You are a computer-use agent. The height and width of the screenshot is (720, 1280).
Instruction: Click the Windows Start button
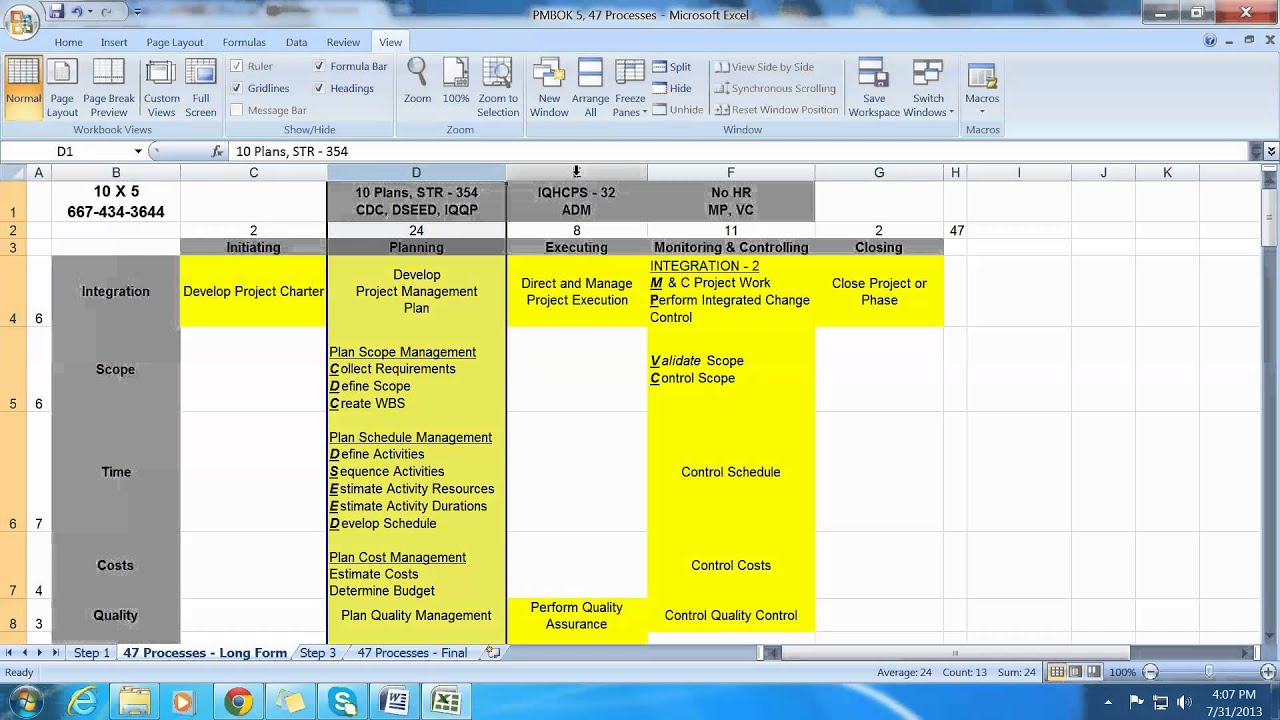pos(26,701)
